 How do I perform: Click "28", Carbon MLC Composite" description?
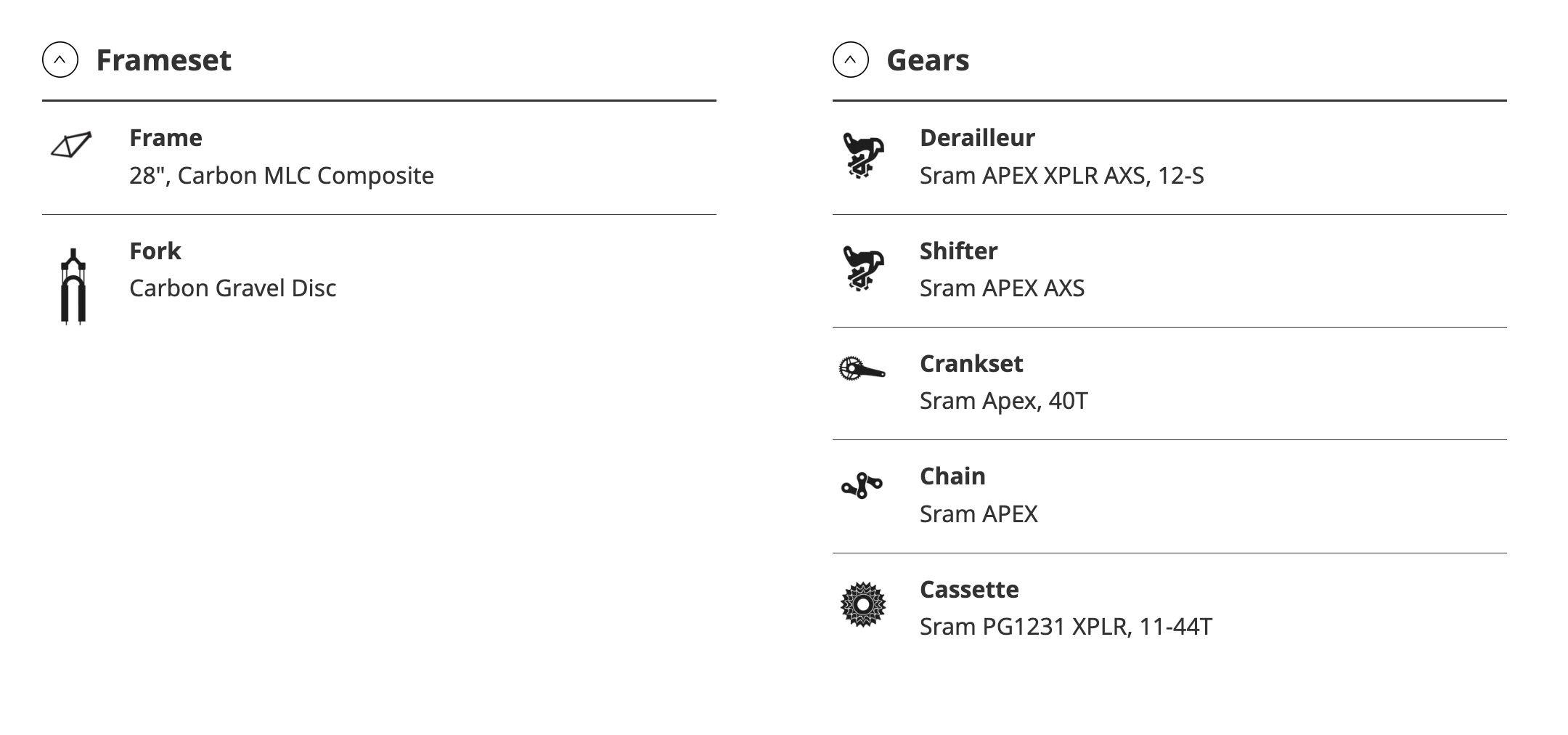282,176
